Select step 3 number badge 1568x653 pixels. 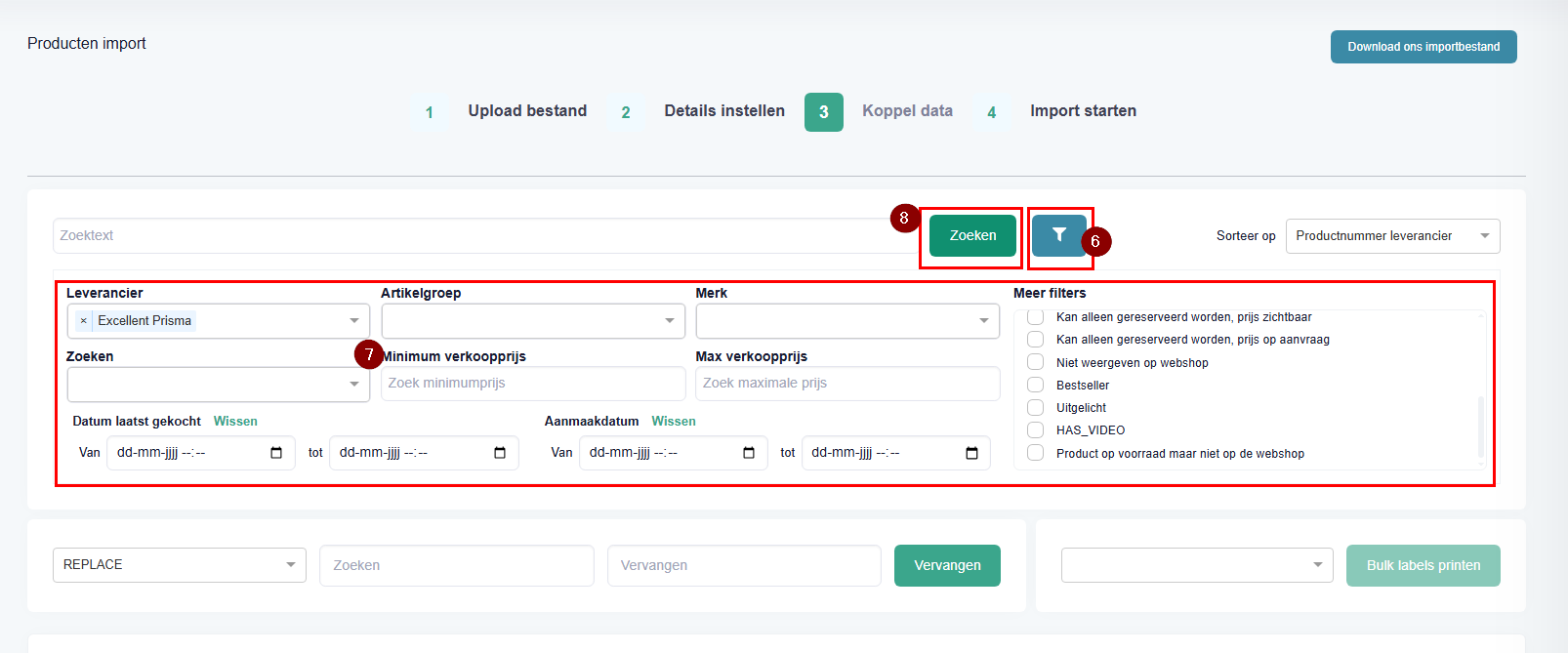click(x=823, y=112)
